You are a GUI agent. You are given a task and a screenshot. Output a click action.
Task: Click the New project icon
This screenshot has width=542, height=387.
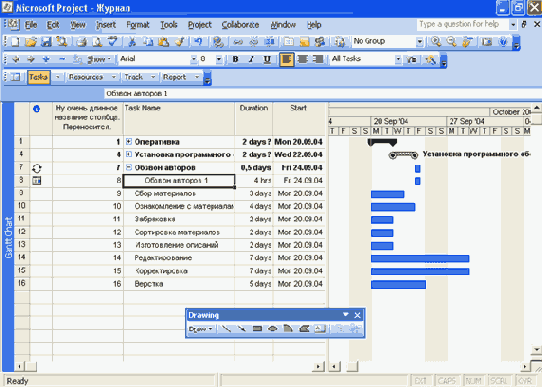coord(15,42)
